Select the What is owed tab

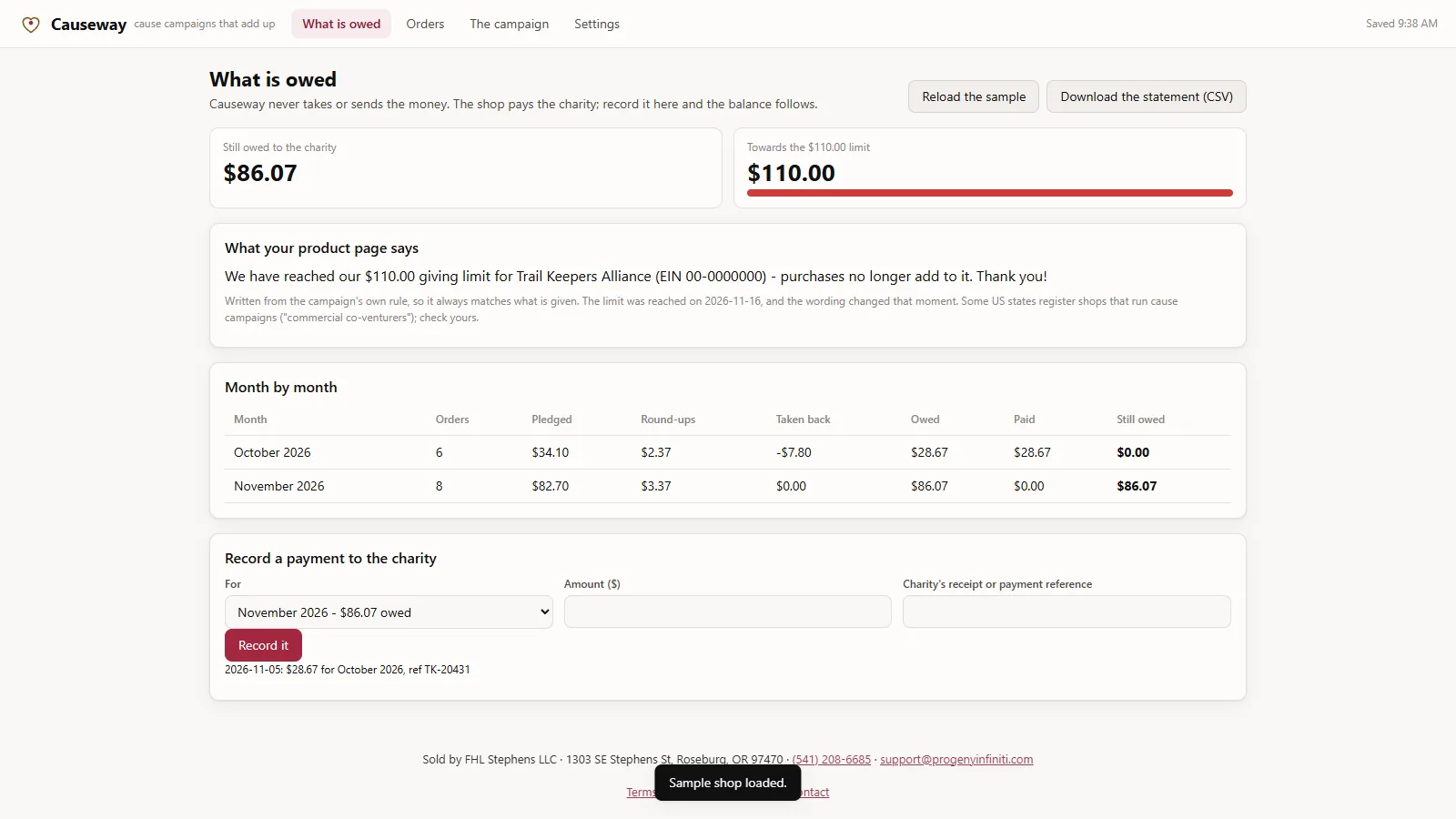coord(341,24)
